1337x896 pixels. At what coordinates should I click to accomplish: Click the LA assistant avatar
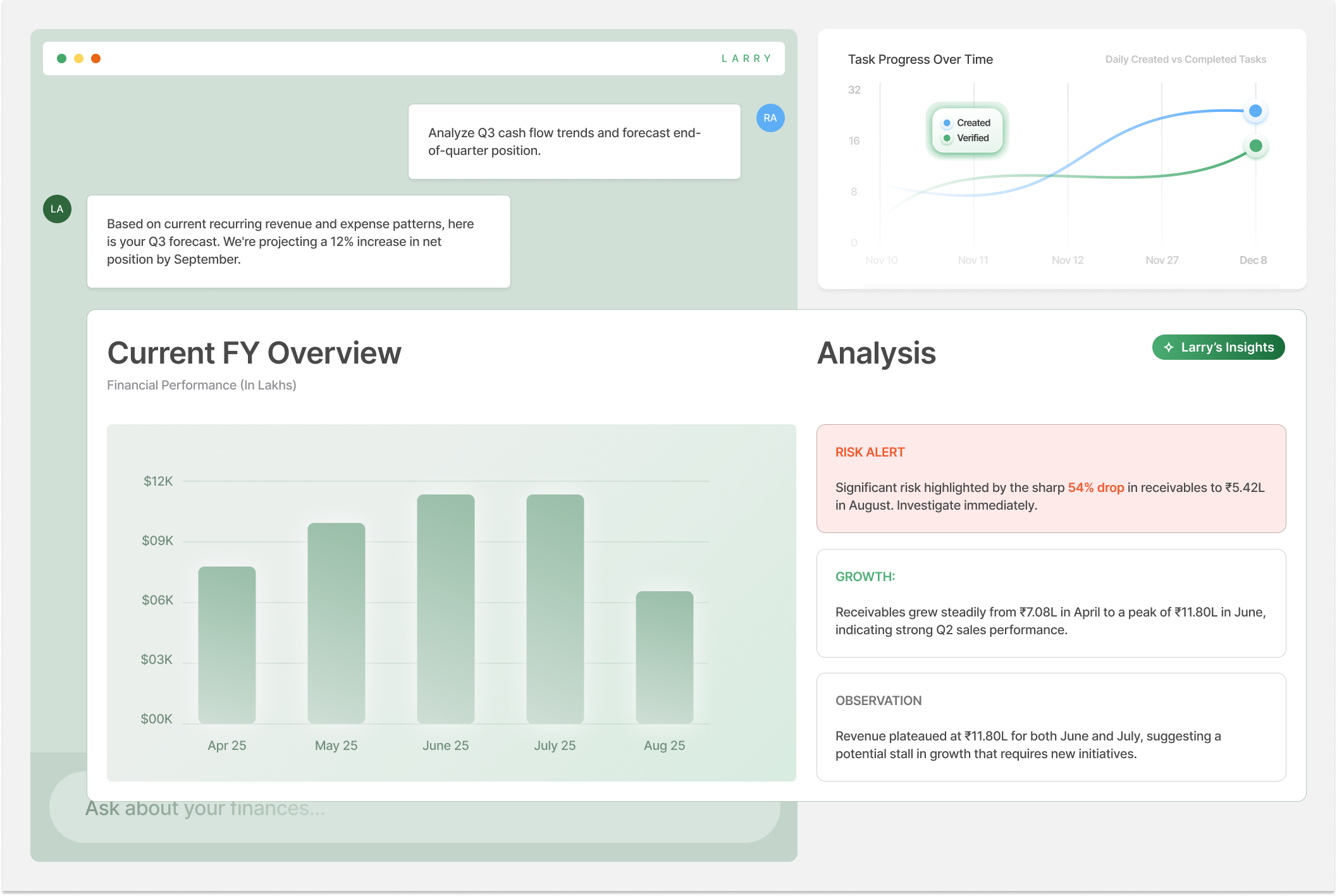pyautogui.click(x=57, y=209)
